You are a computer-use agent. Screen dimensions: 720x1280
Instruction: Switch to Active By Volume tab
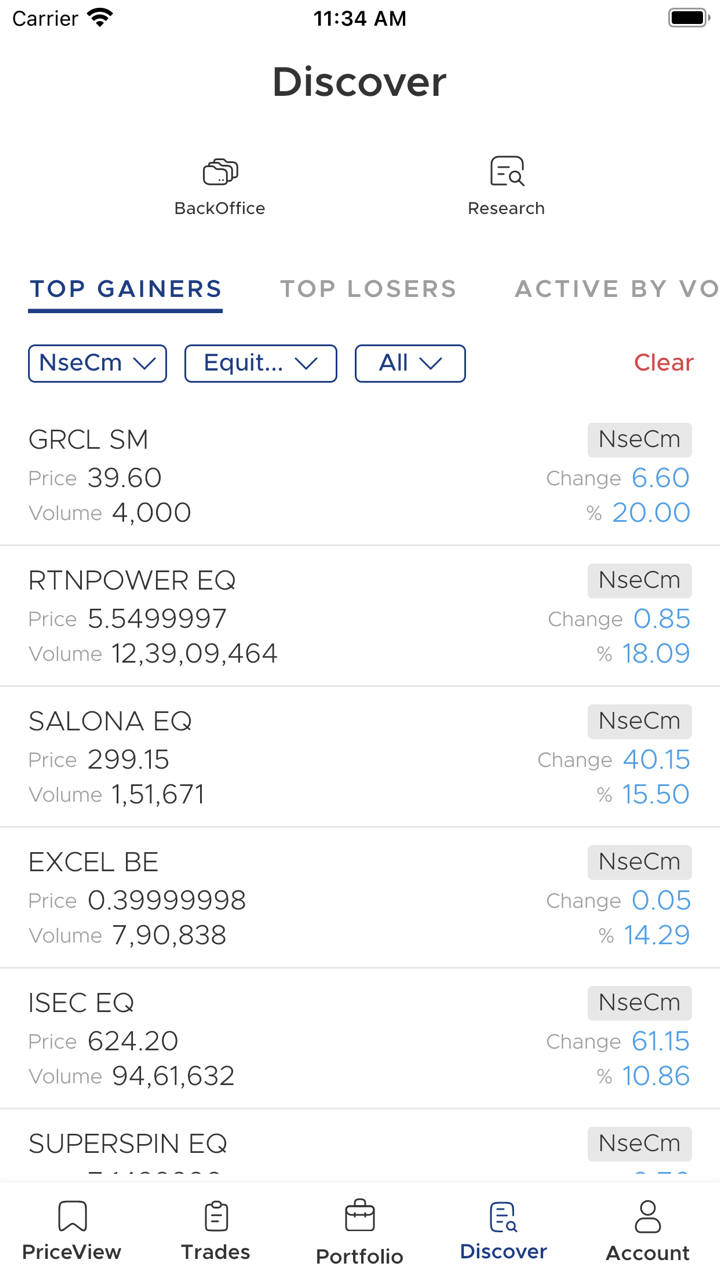pyautogui.click(x=616, y=289)
